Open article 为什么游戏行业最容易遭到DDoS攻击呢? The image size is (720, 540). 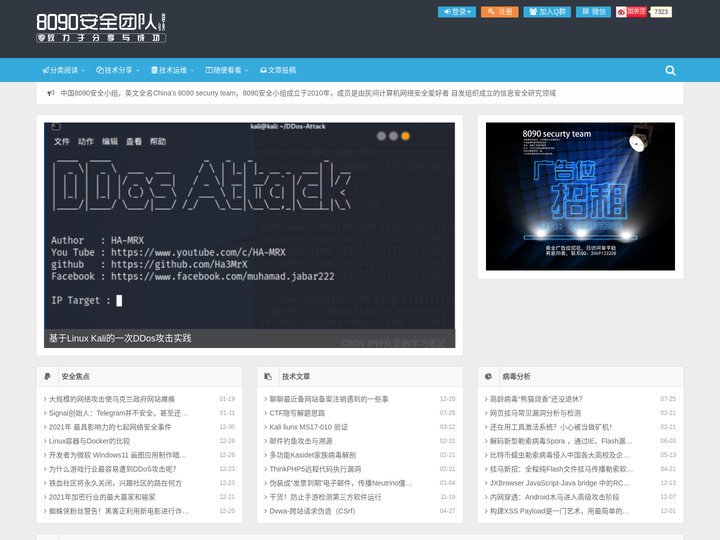click(x=112, y=469)
